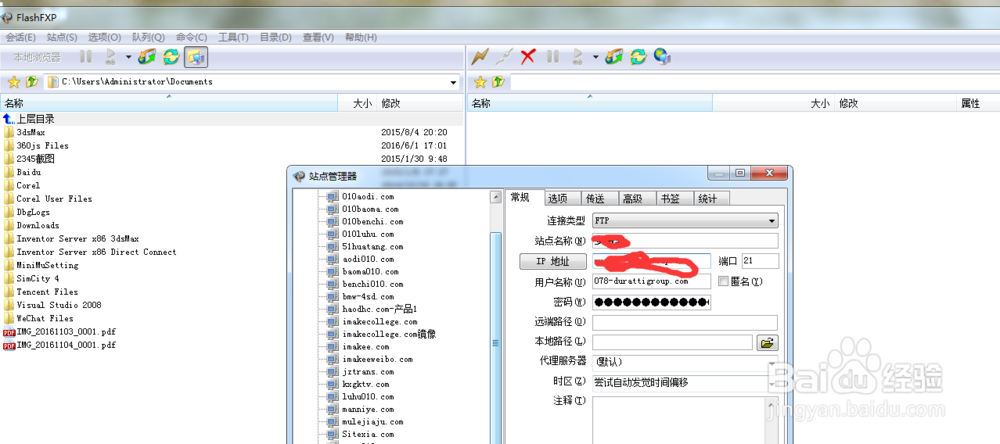The height and width of the screenshot is (444, 1000).
Task: Click the remote pane up-folder icon
Action: click(499, 82)
